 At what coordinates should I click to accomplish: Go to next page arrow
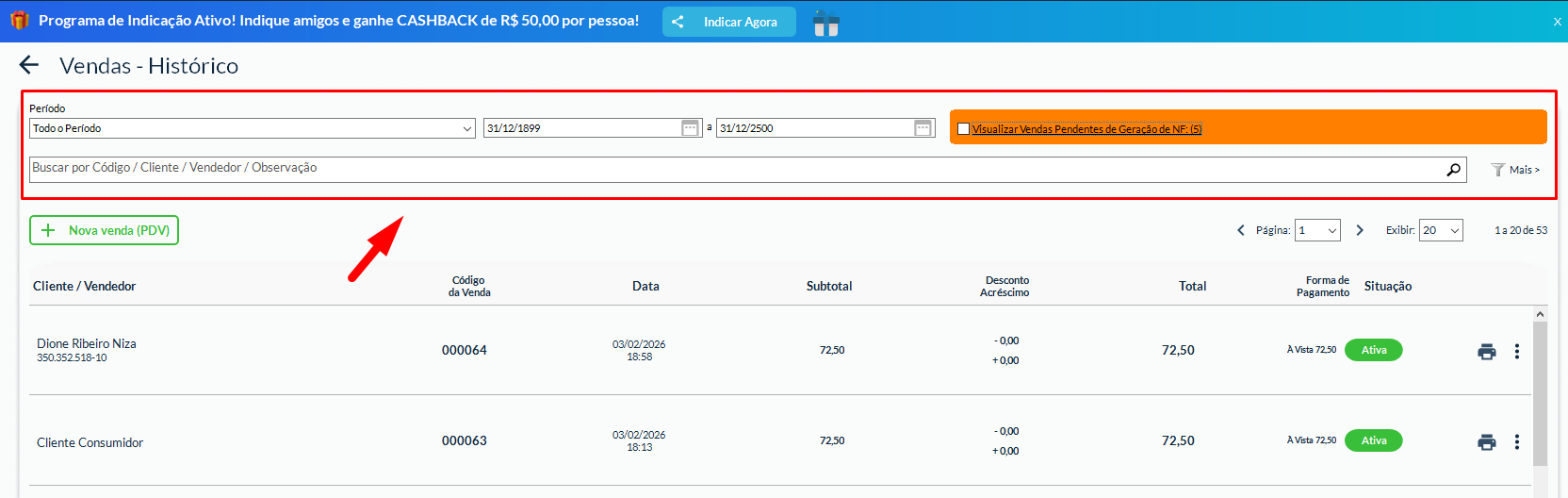1359,230
